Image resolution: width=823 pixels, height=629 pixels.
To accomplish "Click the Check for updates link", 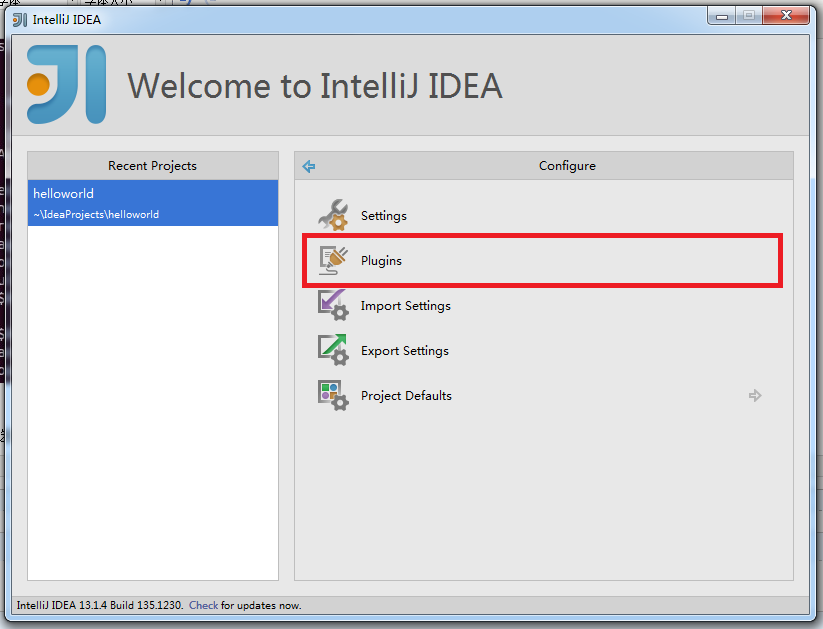I will (203, 605).
